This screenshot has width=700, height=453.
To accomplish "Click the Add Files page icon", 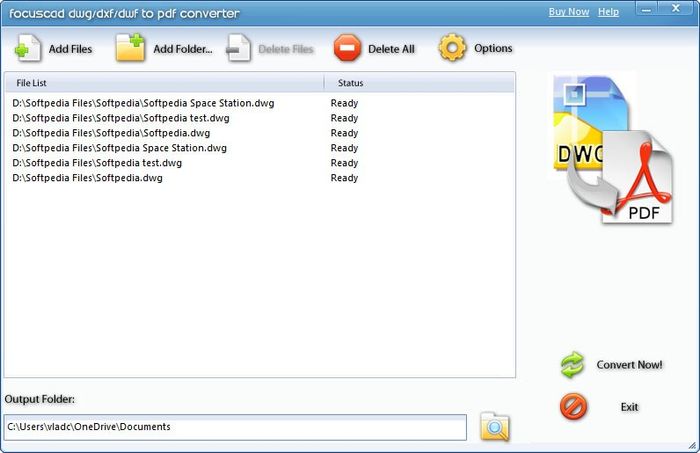I will (28, 48).
